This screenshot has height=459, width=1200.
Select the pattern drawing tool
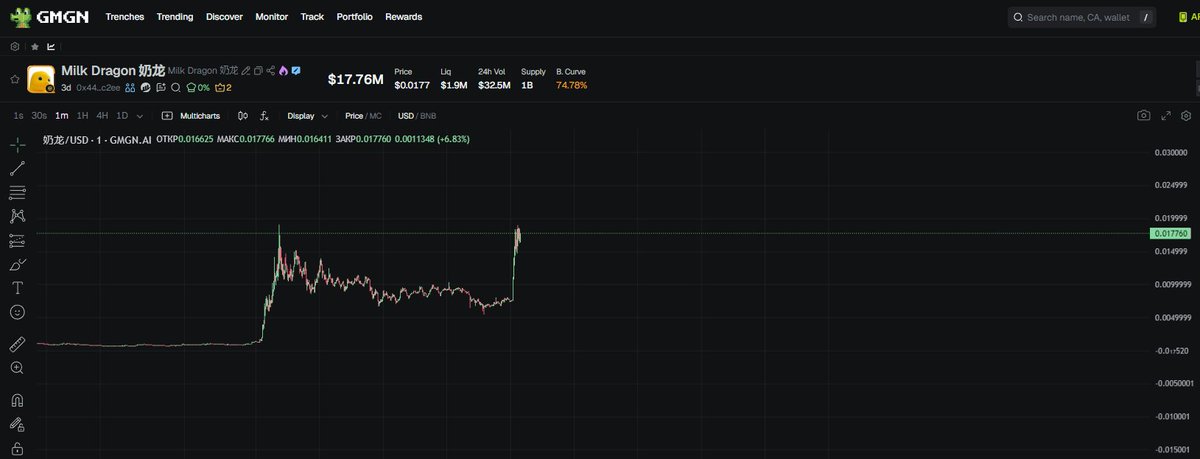[x=17, y=216]
